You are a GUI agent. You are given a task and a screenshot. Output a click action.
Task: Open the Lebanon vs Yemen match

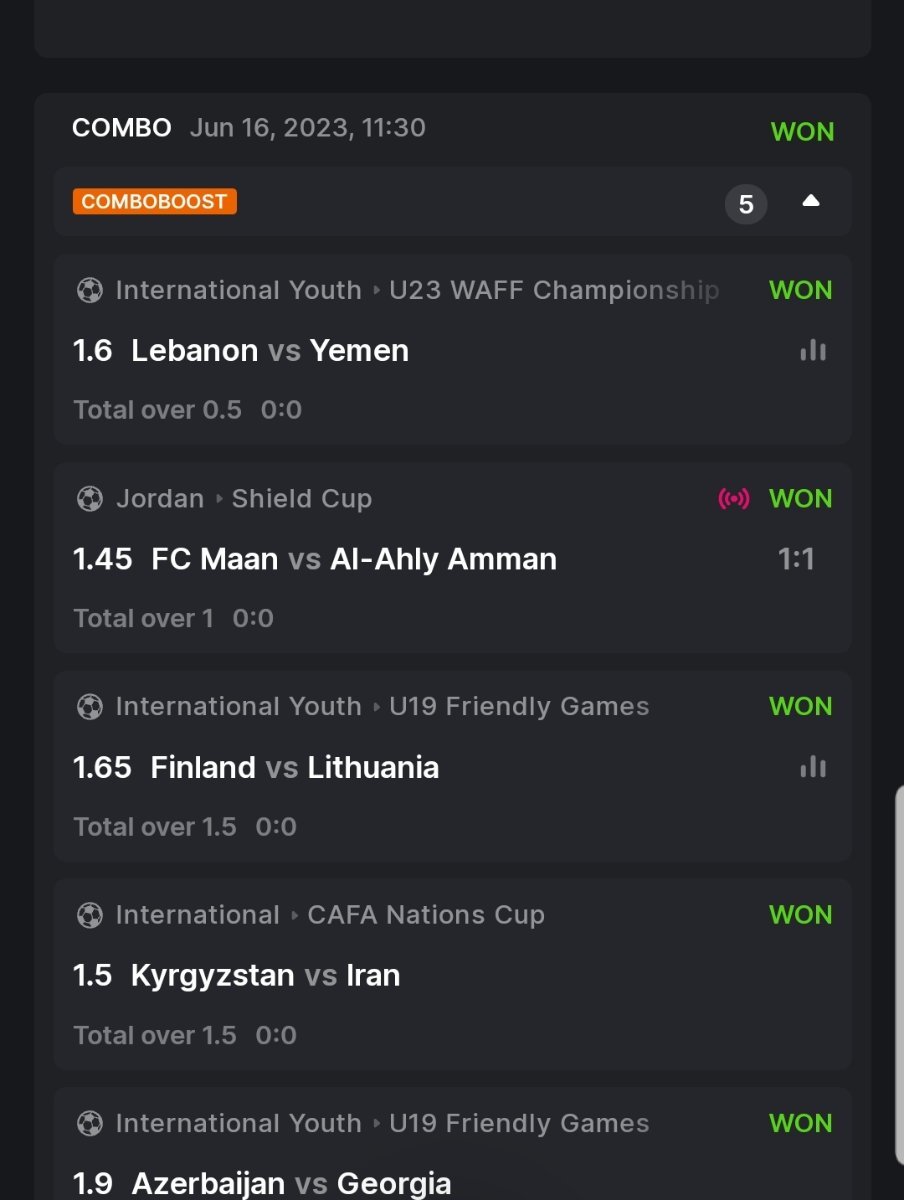click(x=270, y=350)
